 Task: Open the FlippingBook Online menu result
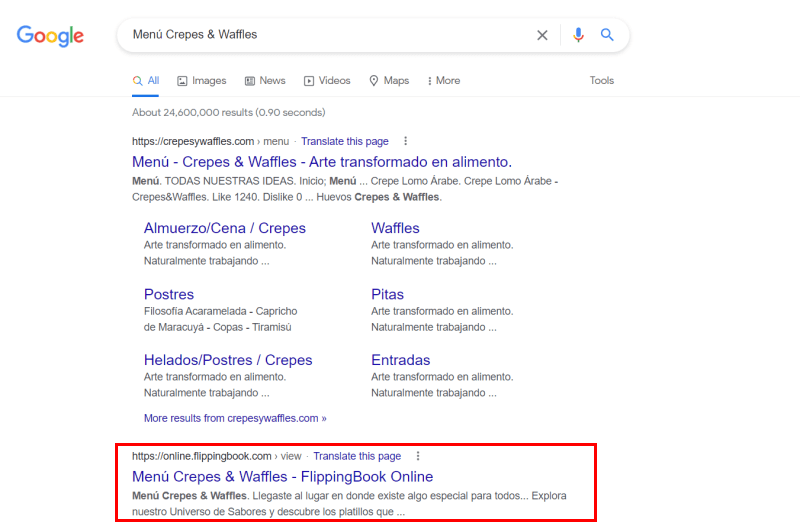(x=283, y=477)
